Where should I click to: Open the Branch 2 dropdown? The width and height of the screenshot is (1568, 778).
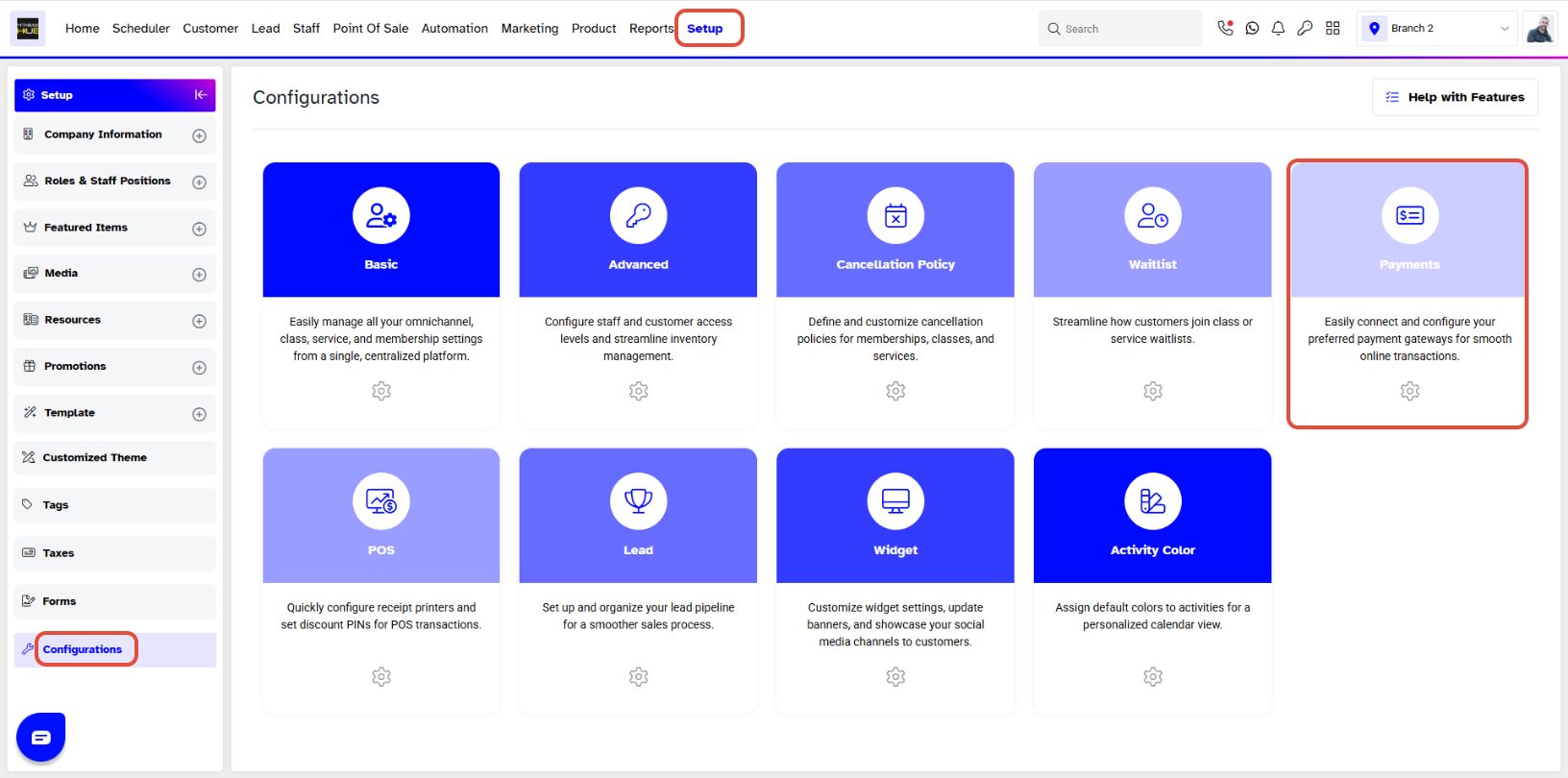(1437, 29)
